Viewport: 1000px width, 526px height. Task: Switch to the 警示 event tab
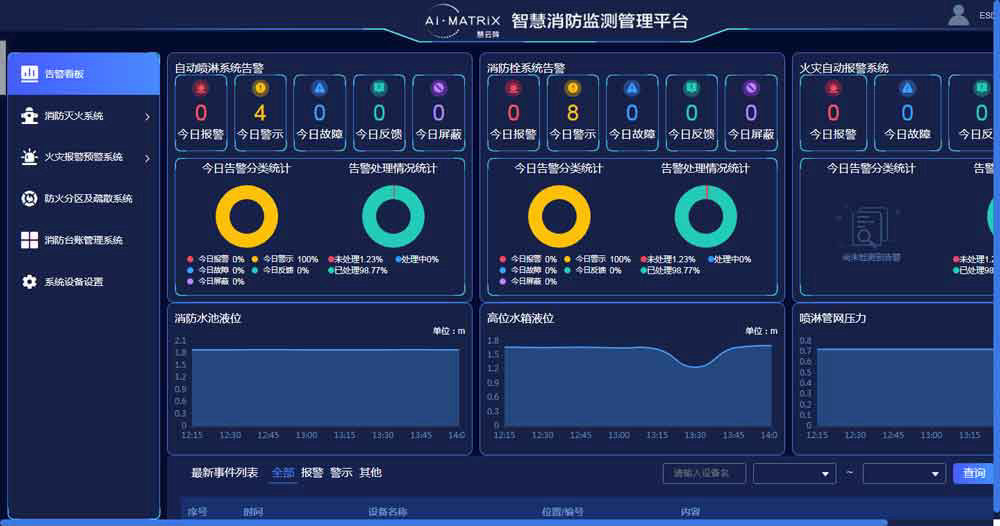341,473
